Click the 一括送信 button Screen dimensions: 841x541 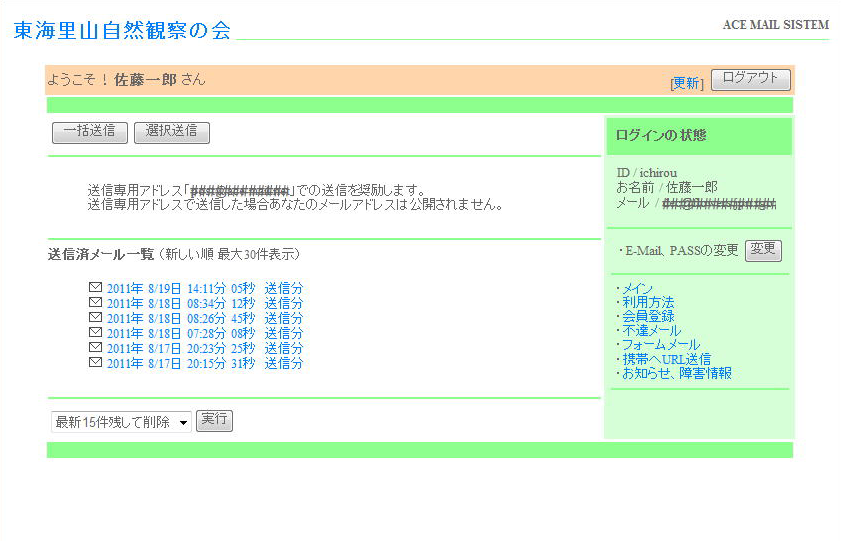click(89, 132)
